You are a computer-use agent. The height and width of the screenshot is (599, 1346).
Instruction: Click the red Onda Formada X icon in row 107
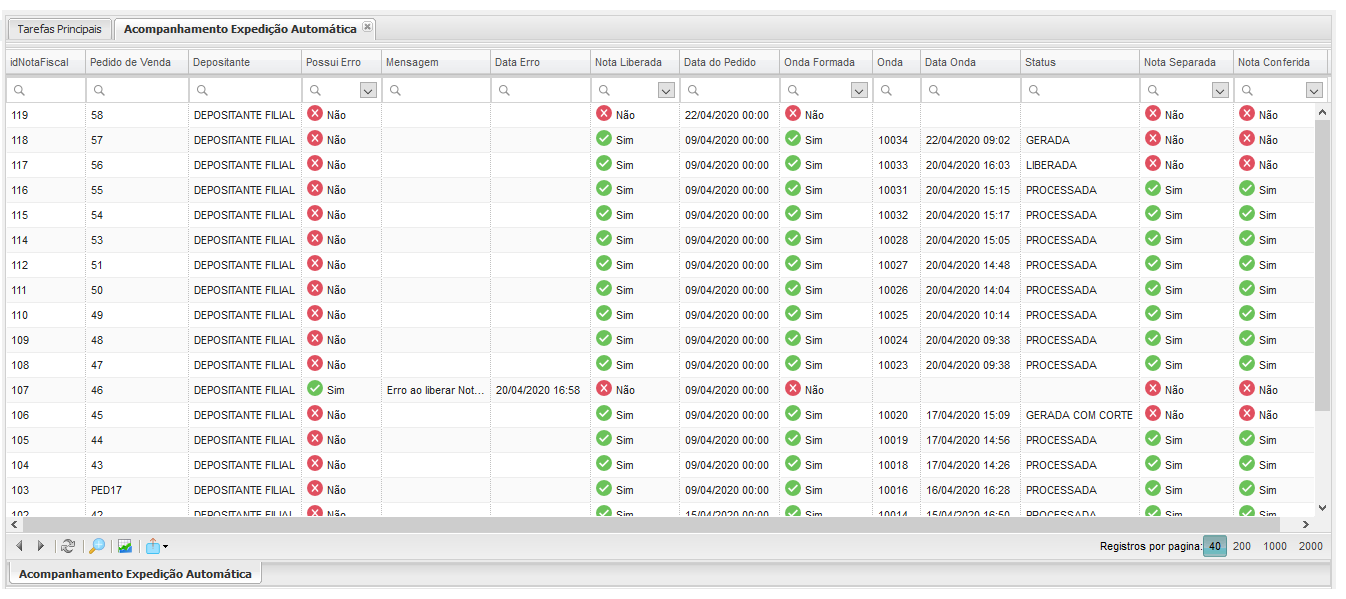[792, 388]
